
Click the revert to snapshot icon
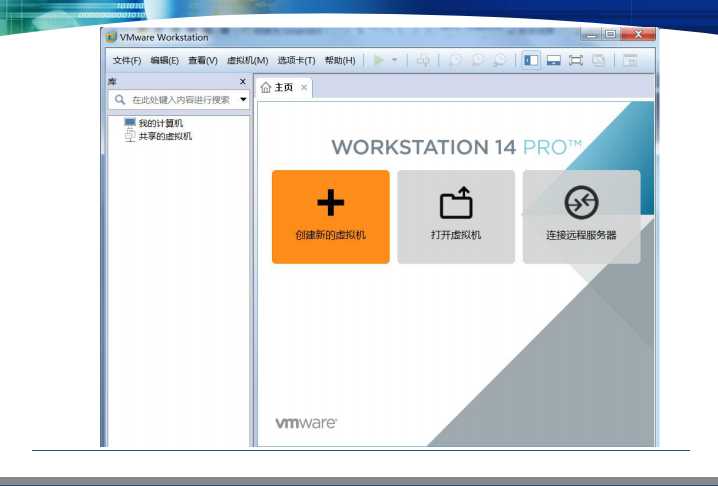pyautogui.click(x=477, y=60)
